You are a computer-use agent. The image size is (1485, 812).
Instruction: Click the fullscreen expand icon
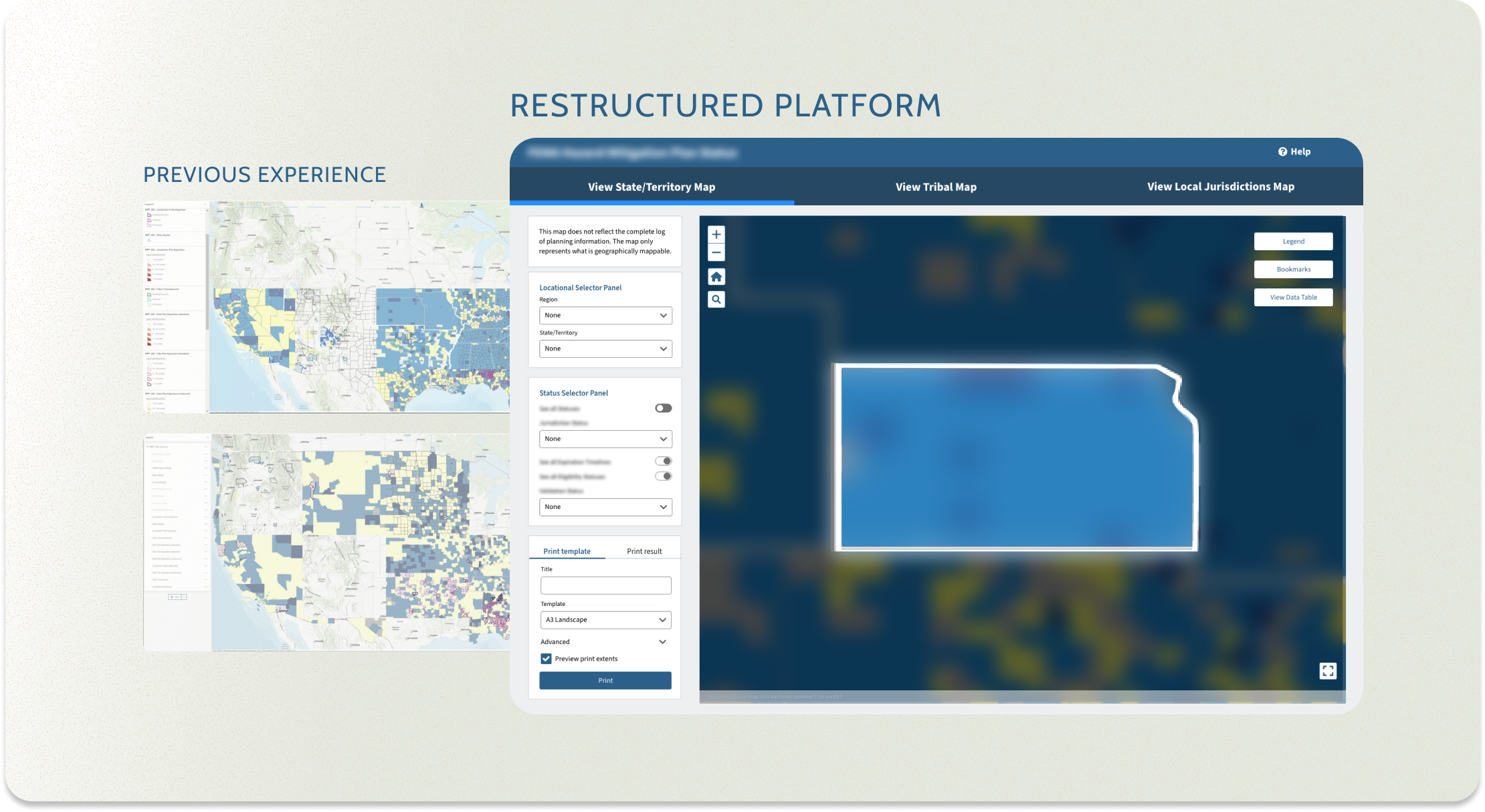1328,671
